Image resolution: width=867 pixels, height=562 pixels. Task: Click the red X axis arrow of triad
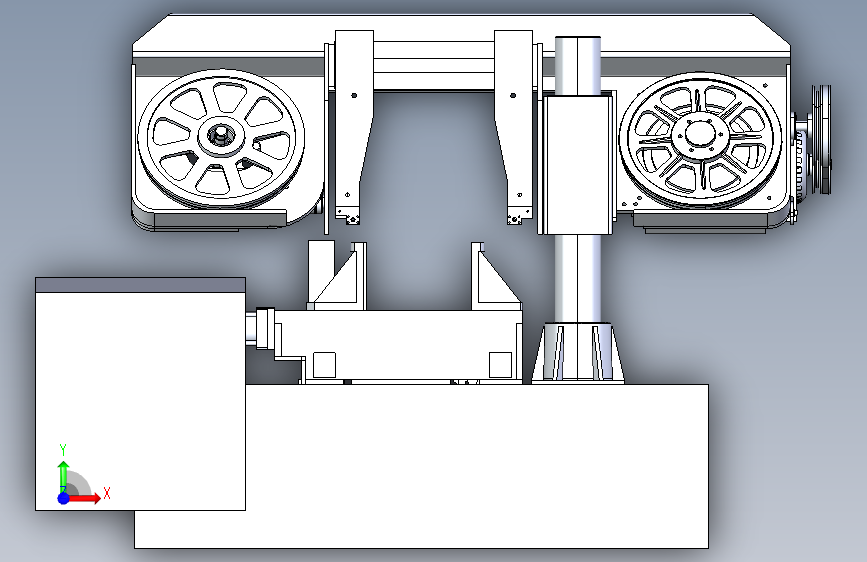[x=84, y=498]
